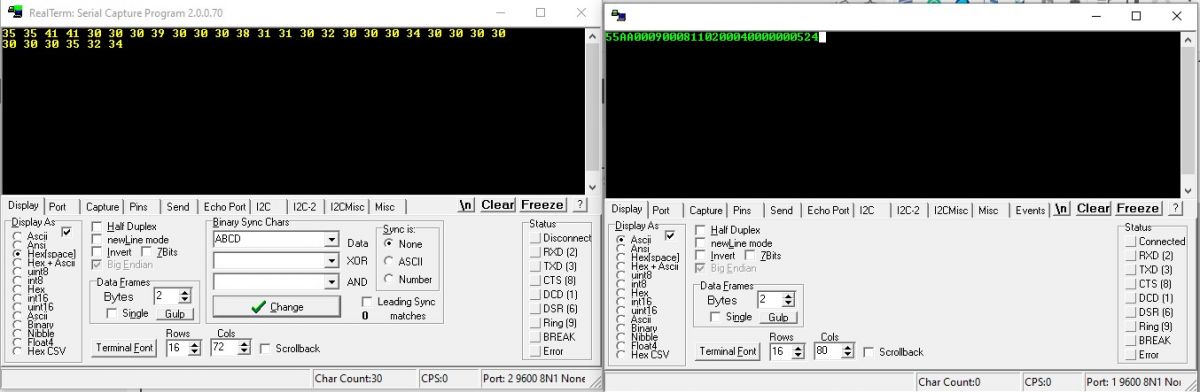Choose Ansi display mode in right window
The width and height of the screenshot is (1200, 392).
click(632, 249)
